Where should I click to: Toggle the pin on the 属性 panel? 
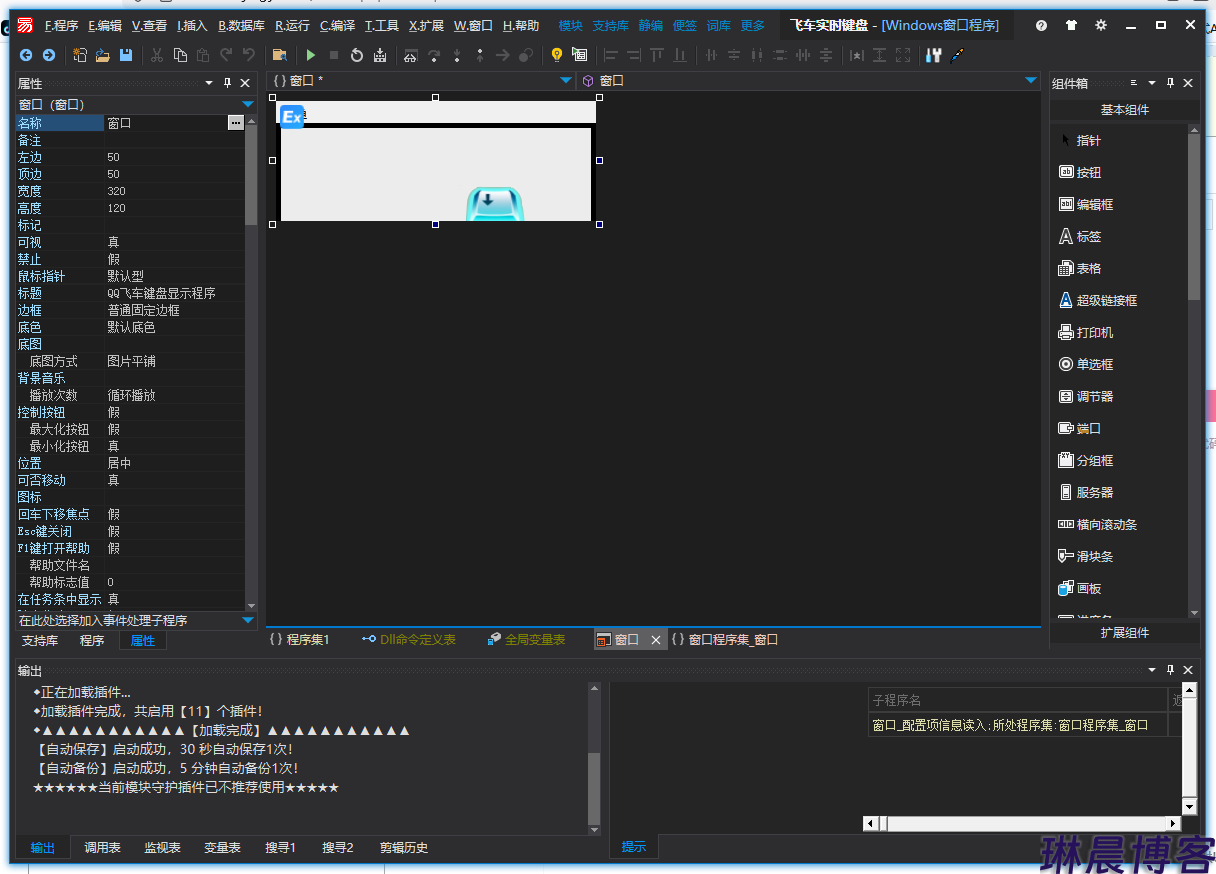pos(227,83)
